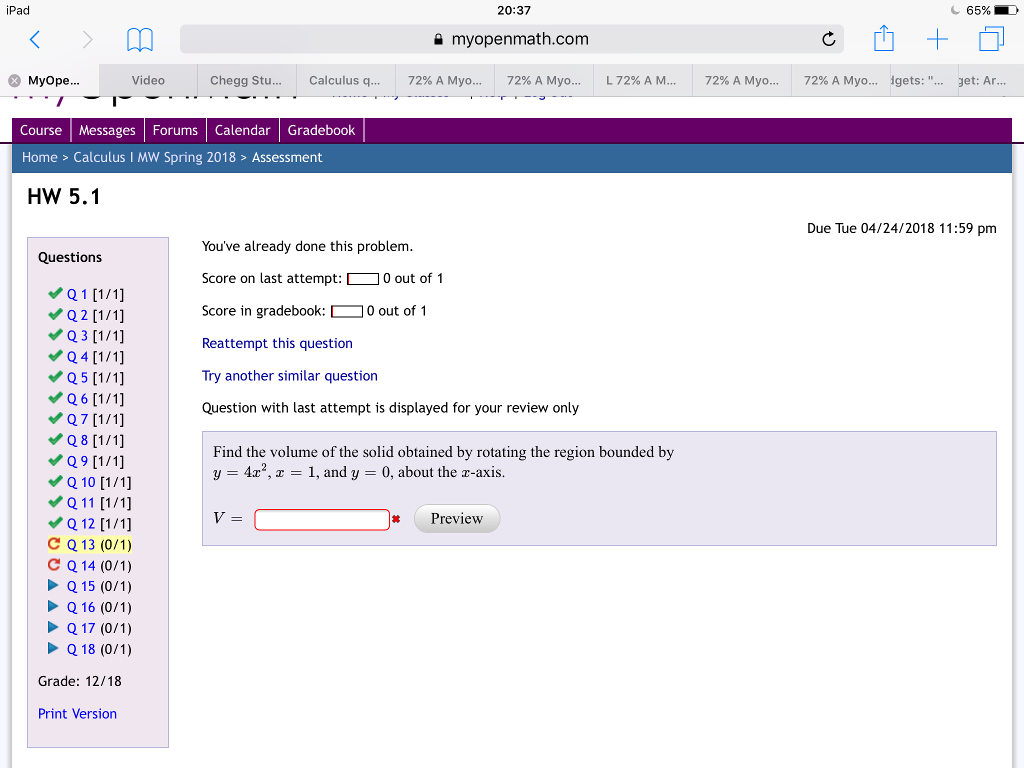Open the bookmarks sidebar in Safari
The height and width of the screenshot is (768, 1024).
click(139, 39)
